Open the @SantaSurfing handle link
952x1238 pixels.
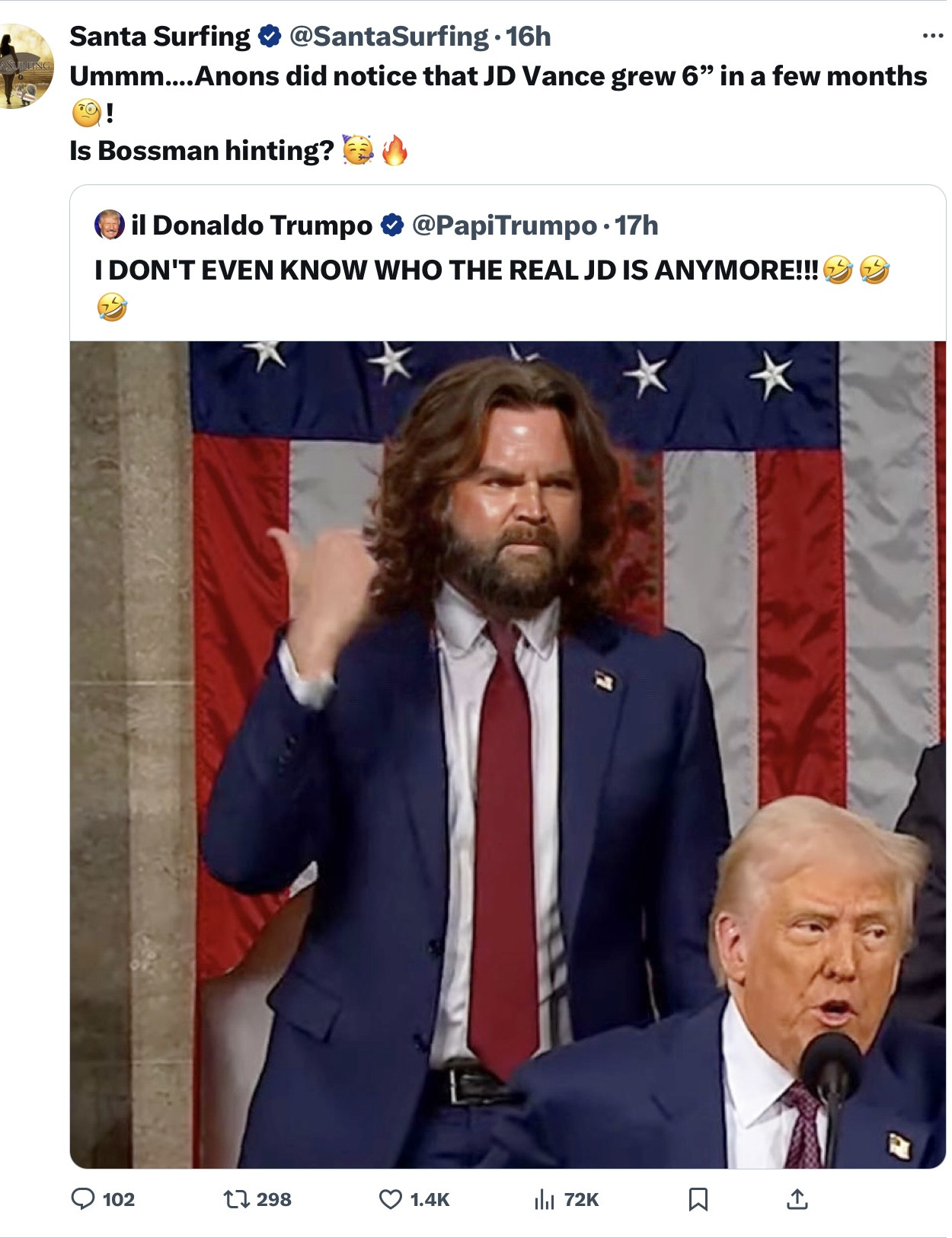(388, 36)
